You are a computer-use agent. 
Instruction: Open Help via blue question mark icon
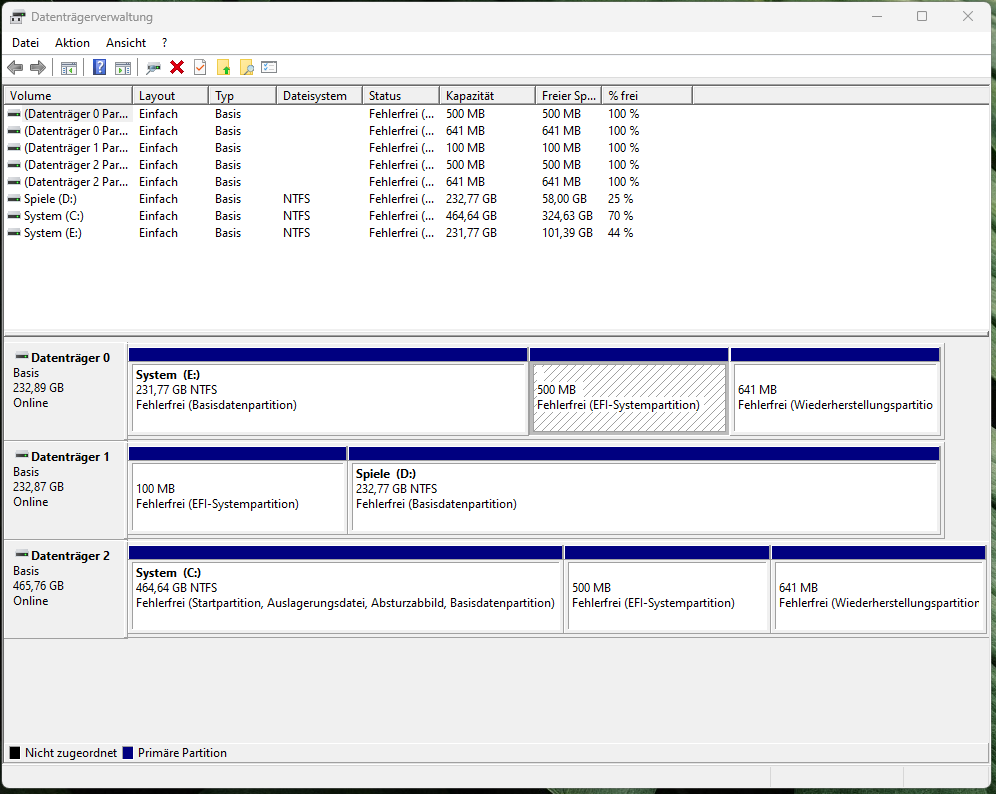100,67
